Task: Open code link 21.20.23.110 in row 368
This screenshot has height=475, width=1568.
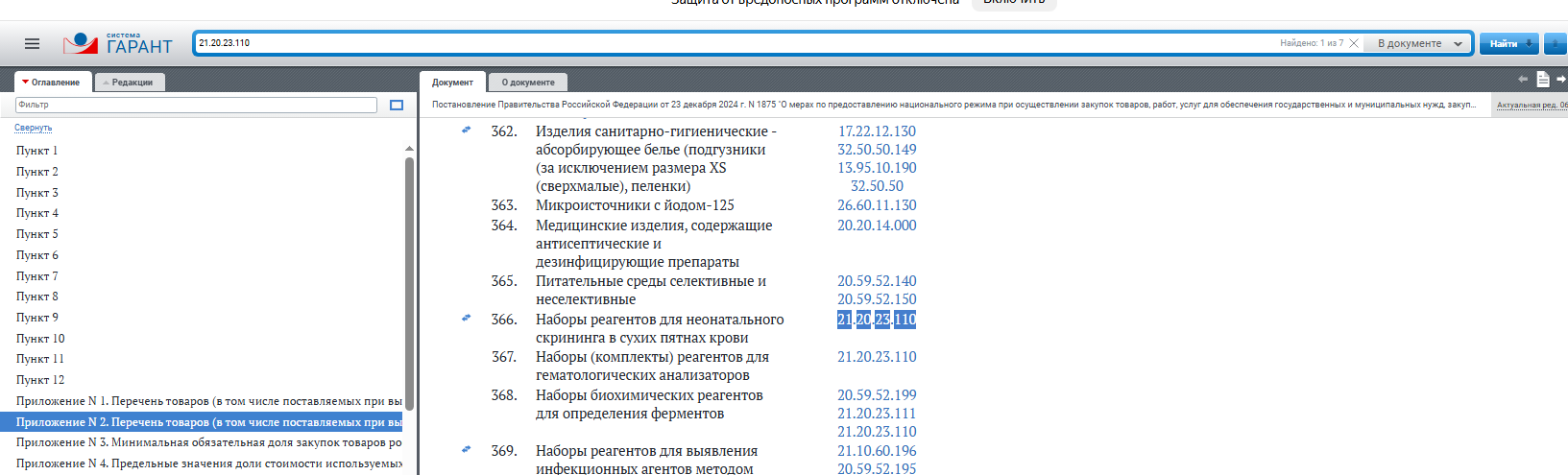Action: click(x=877, y=432)
